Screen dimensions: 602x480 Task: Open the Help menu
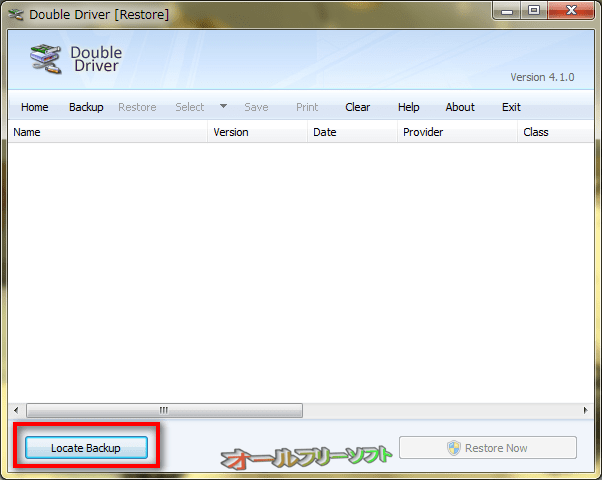point(408,107)
